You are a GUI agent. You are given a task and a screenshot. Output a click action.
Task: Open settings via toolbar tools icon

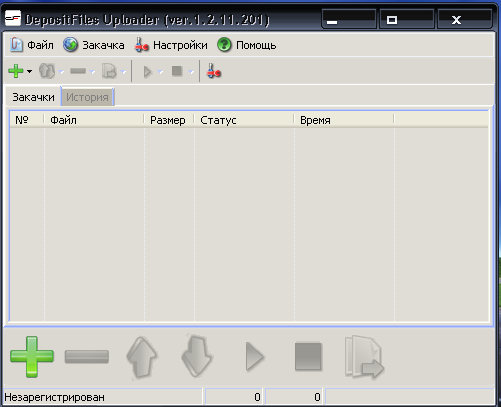(213, 71)
